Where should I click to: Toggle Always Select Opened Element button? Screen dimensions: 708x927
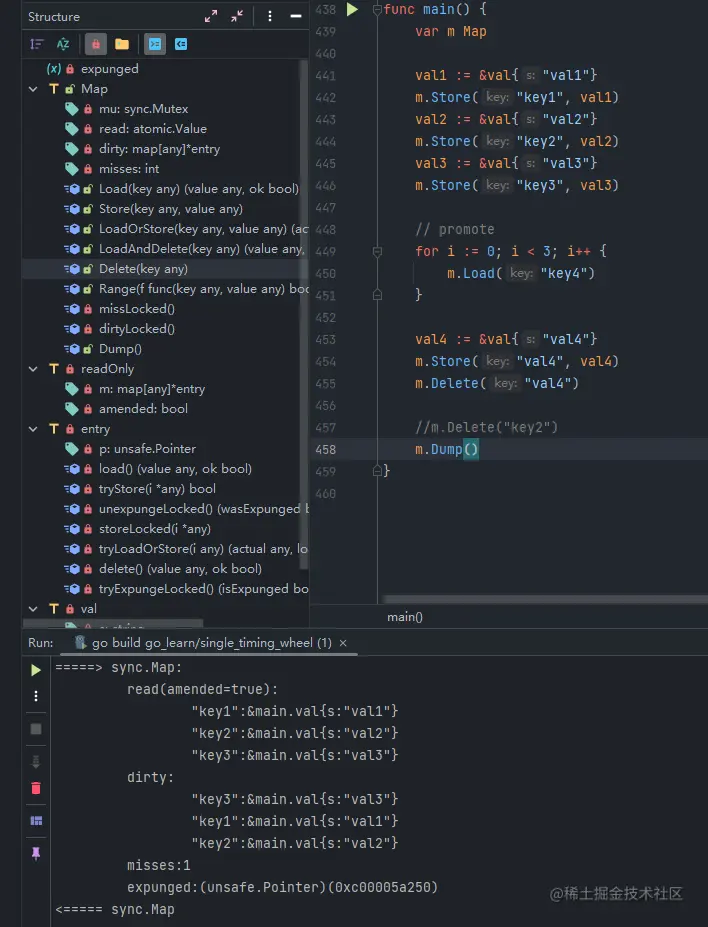(155, 44)
